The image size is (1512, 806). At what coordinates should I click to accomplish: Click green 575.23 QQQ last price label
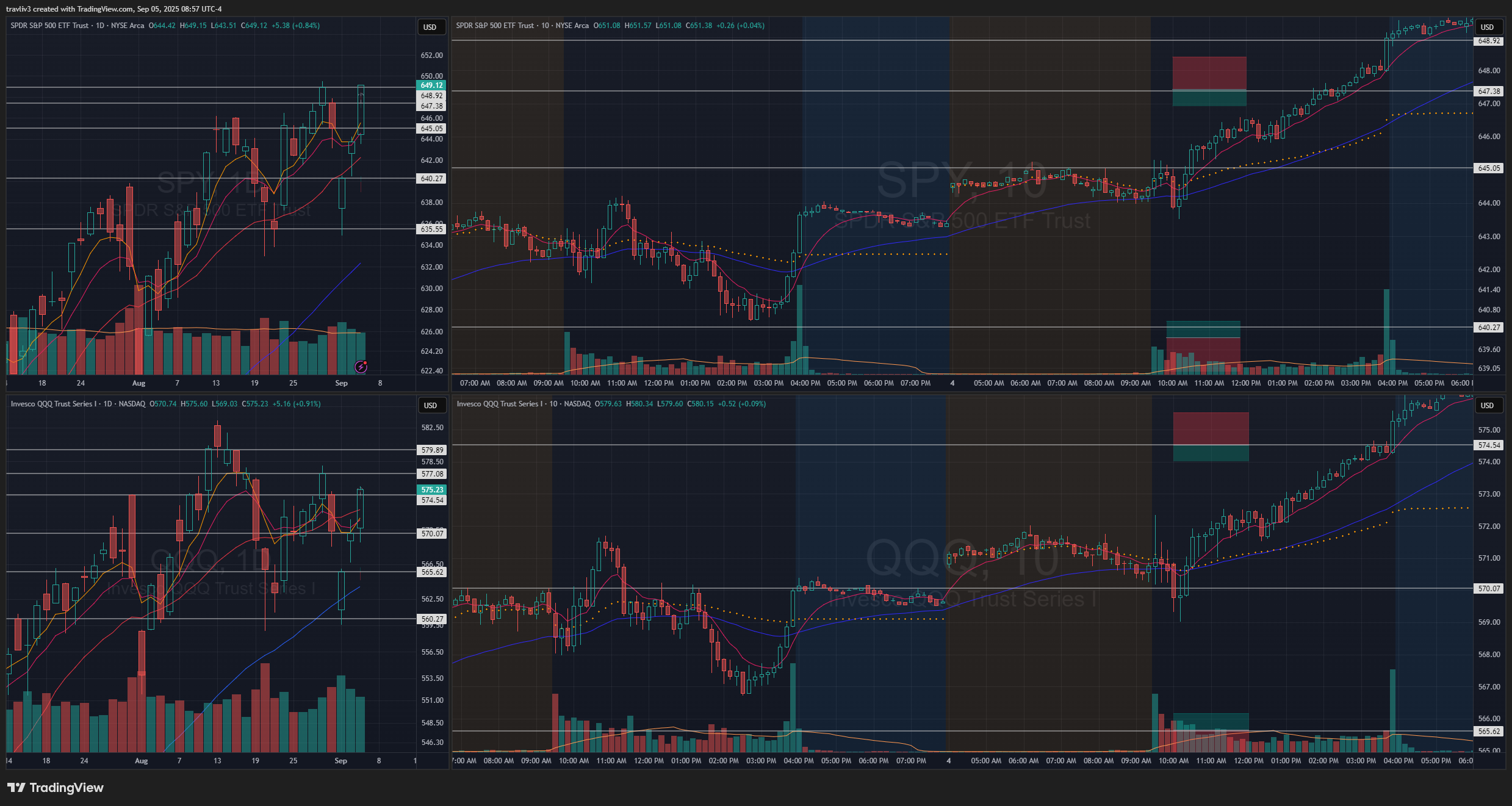(x=432, y=490)
